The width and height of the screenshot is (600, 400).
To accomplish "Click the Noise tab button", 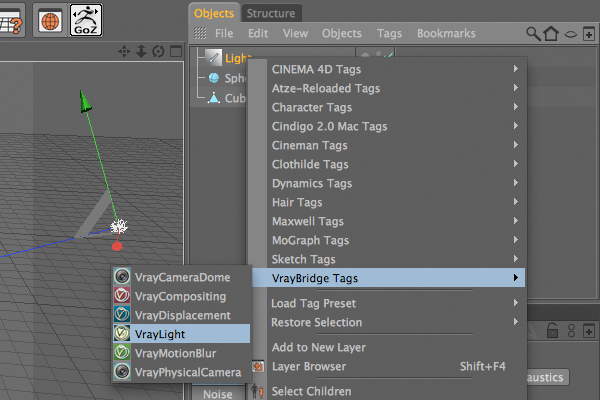I will point(218,393).
